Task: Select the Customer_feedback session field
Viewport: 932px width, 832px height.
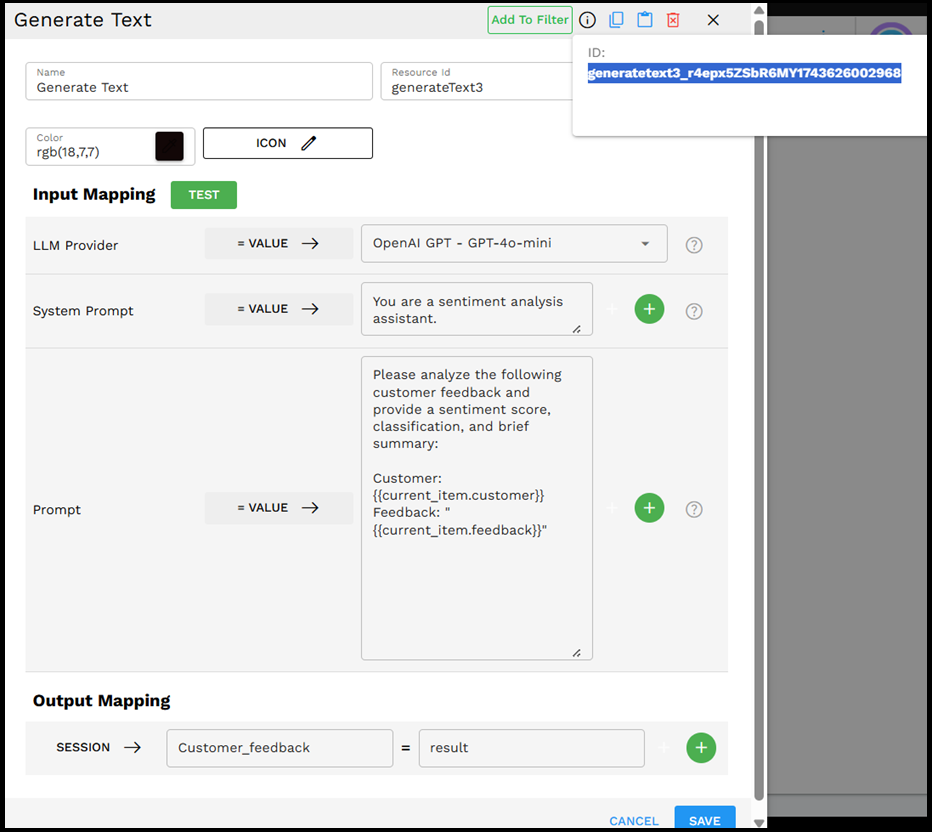Action: click(279, 747)
